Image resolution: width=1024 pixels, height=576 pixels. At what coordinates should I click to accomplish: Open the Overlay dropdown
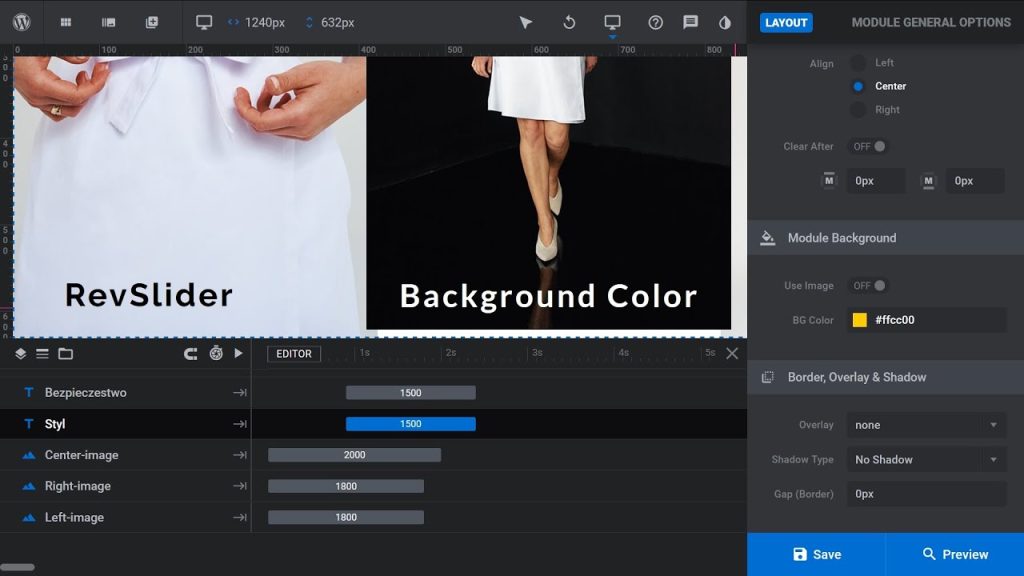tap(927, 424)
